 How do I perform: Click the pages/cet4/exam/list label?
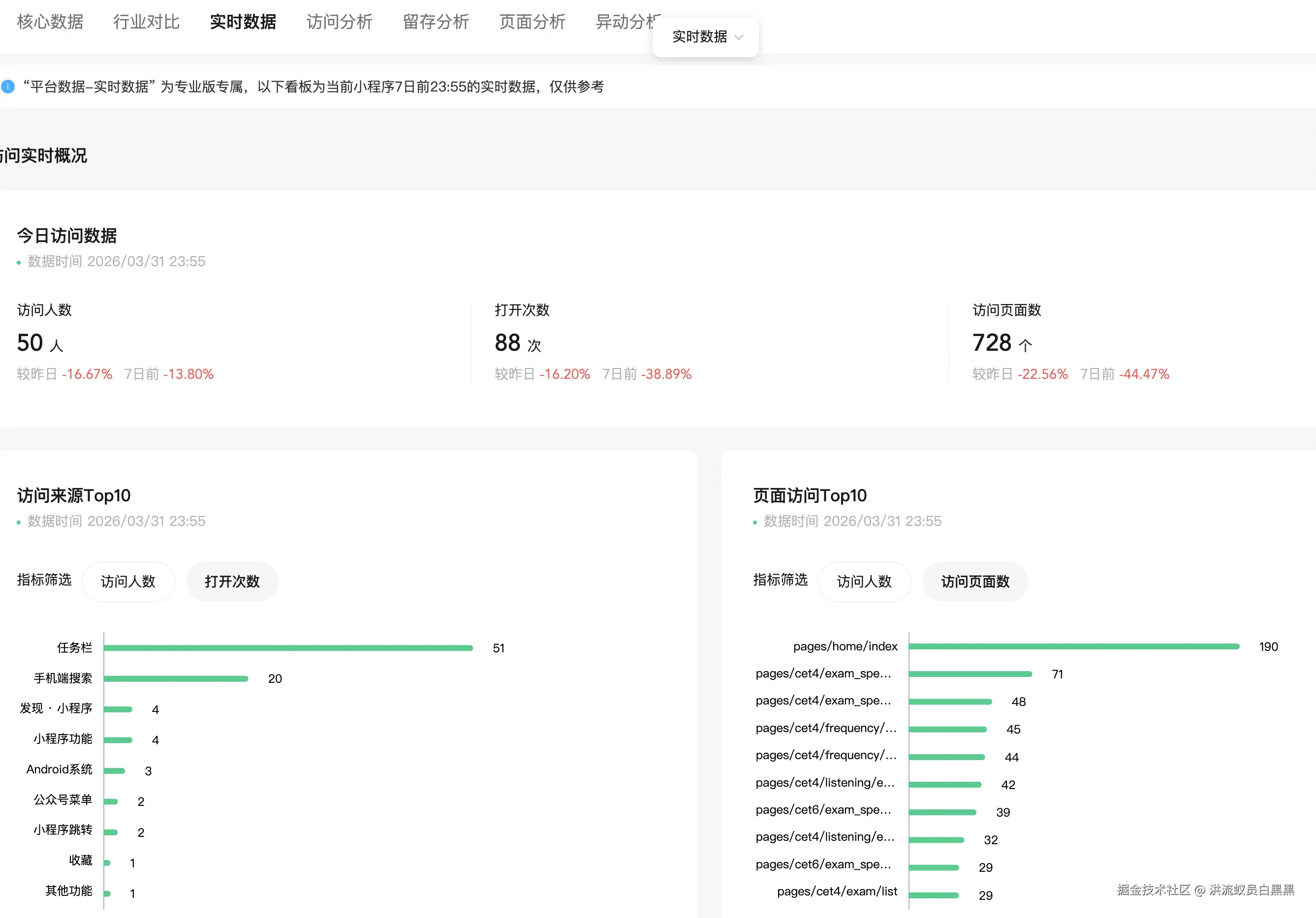point(837,891)
